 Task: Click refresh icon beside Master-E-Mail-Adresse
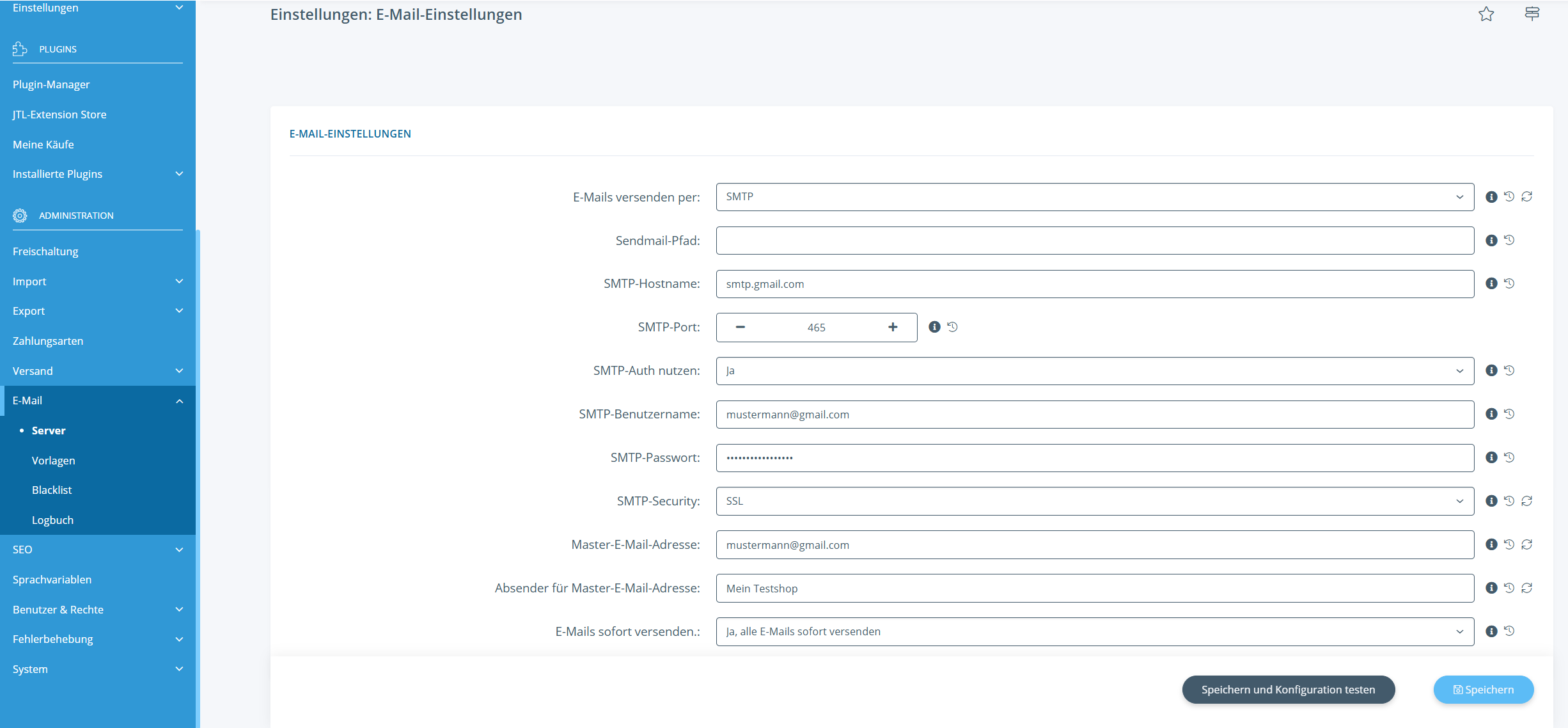coord(1527,544)
